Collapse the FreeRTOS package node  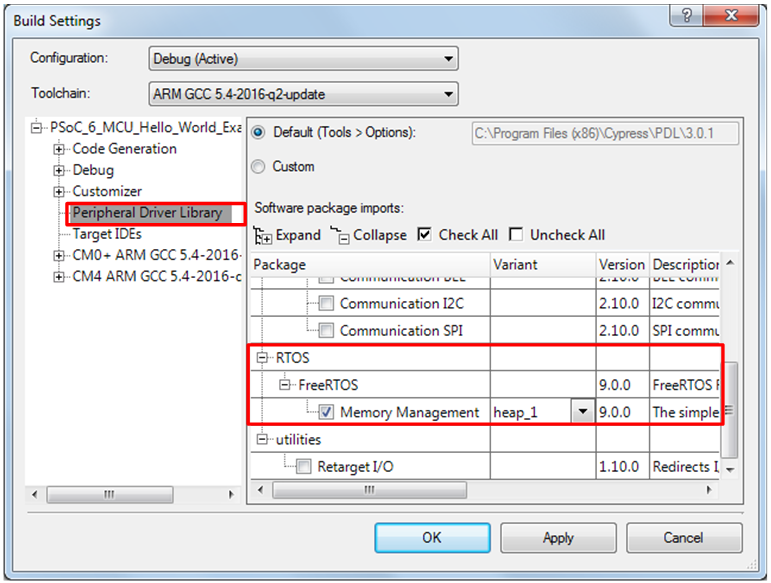click(x=285, y=384)
